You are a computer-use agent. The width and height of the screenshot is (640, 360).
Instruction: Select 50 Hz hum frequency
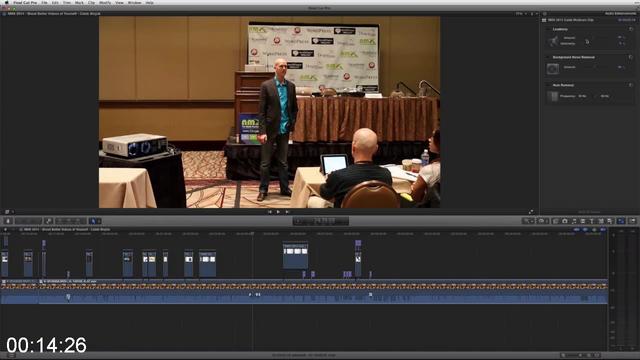pos(582,96)
